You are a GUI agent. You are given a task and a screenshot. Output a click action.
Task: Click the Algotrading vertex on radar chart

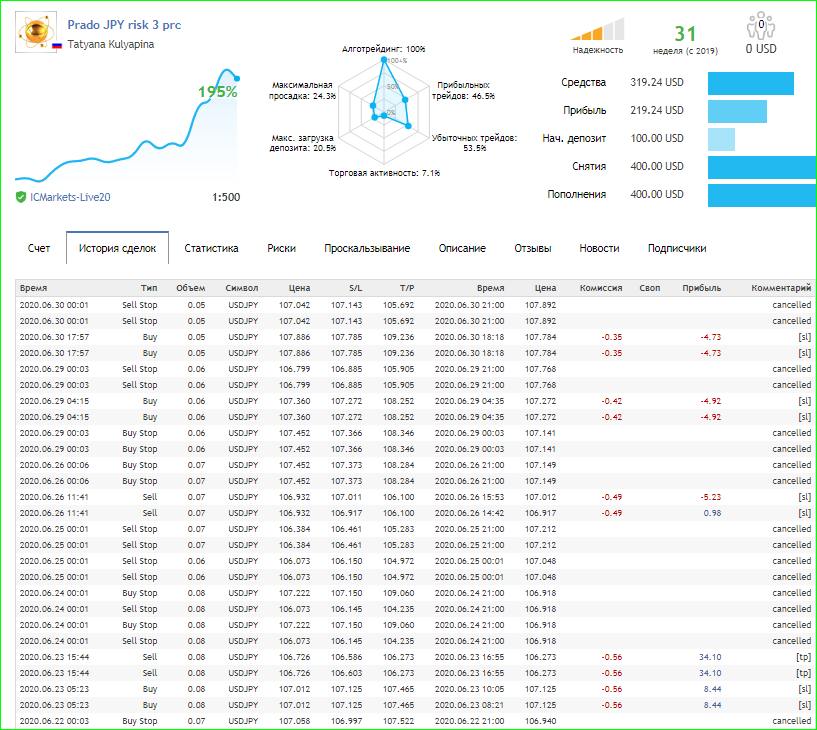pos(384,59)
